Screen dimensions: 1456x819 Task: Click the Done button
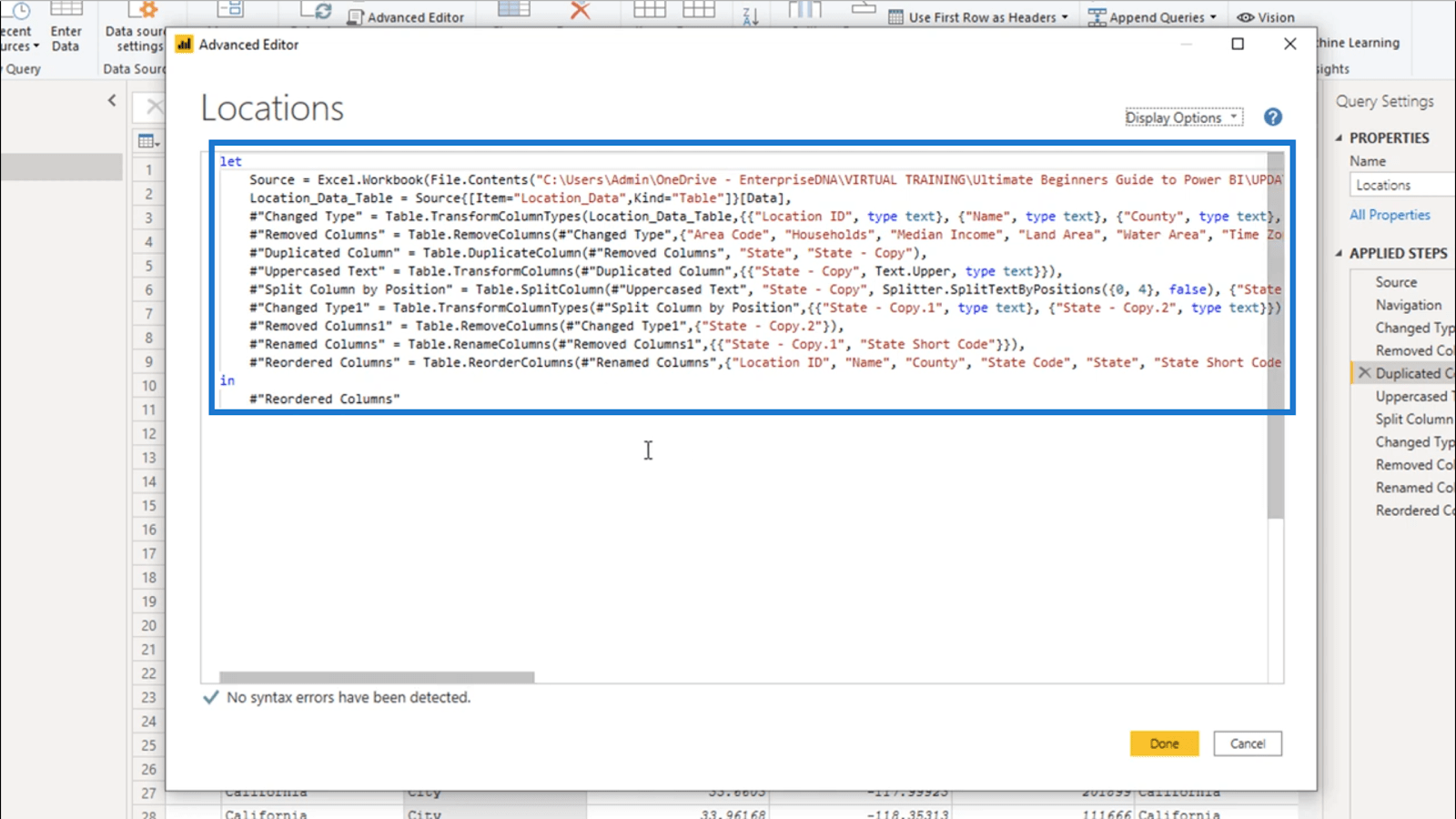(1164, 743)
